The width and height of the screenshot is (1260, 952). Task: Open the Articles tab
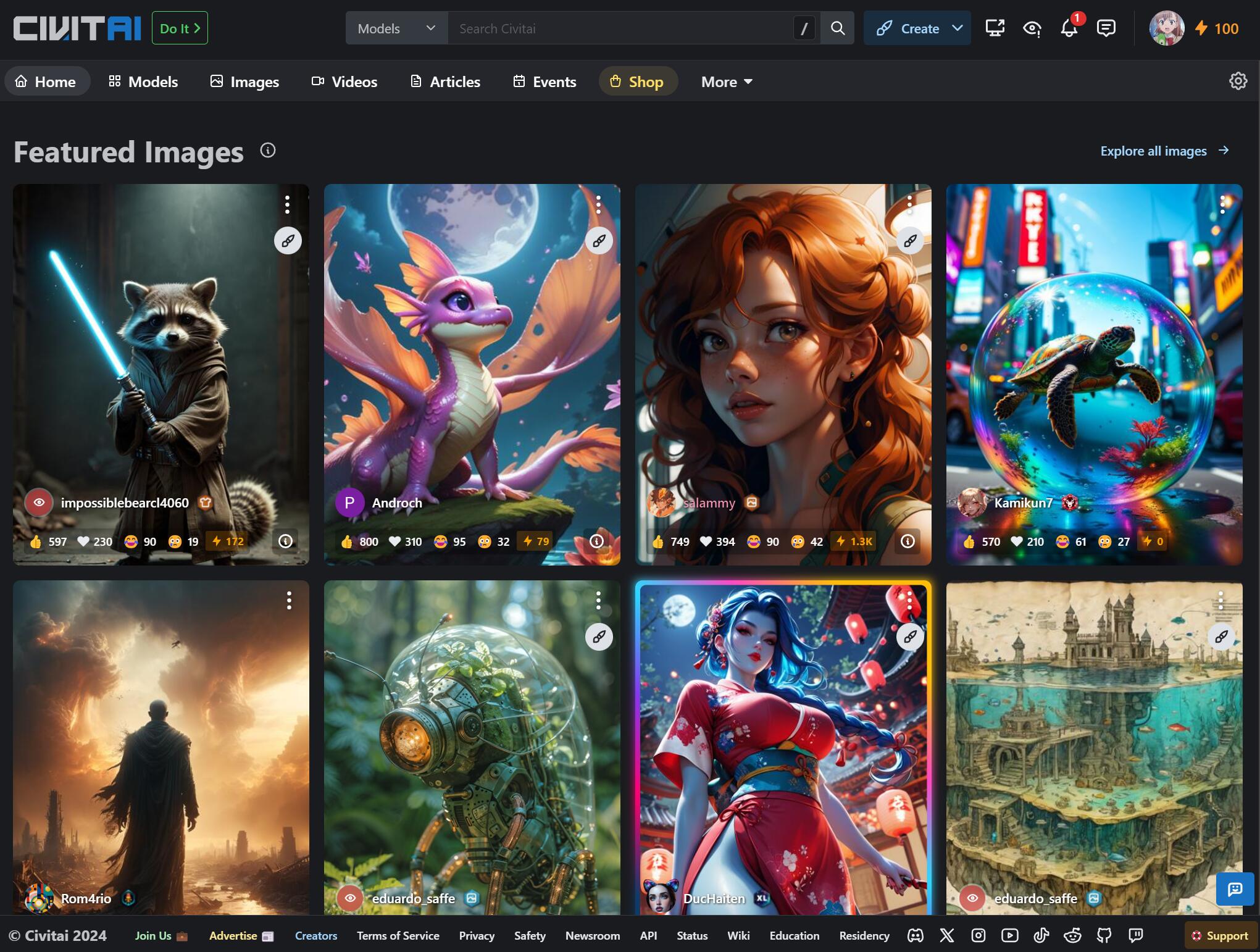445,81
